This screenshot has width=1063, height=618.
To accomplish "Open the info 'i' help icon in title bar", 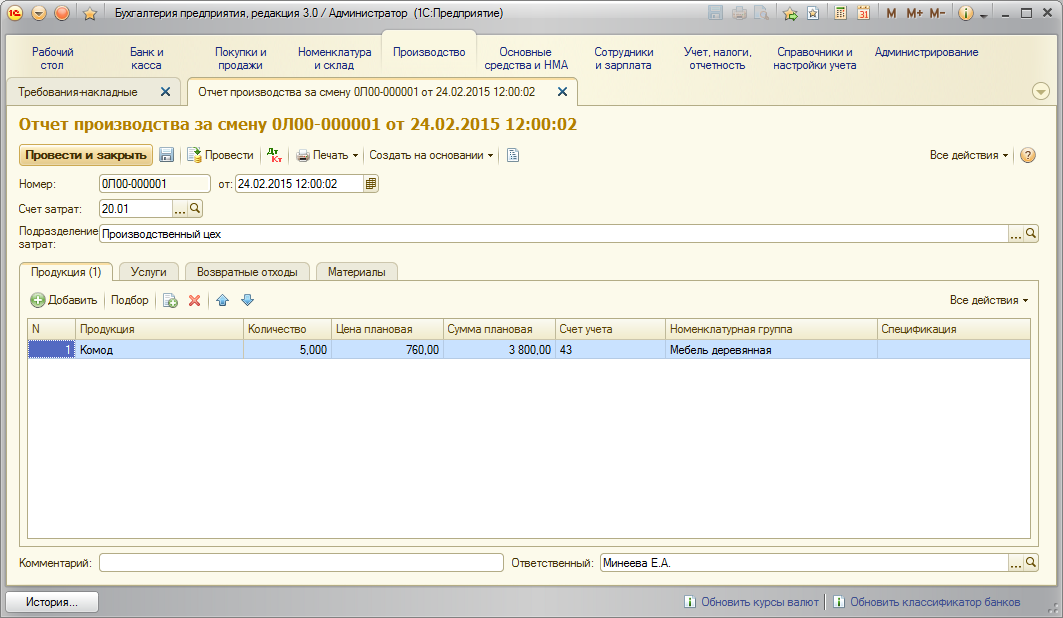I will pos(965,13).
